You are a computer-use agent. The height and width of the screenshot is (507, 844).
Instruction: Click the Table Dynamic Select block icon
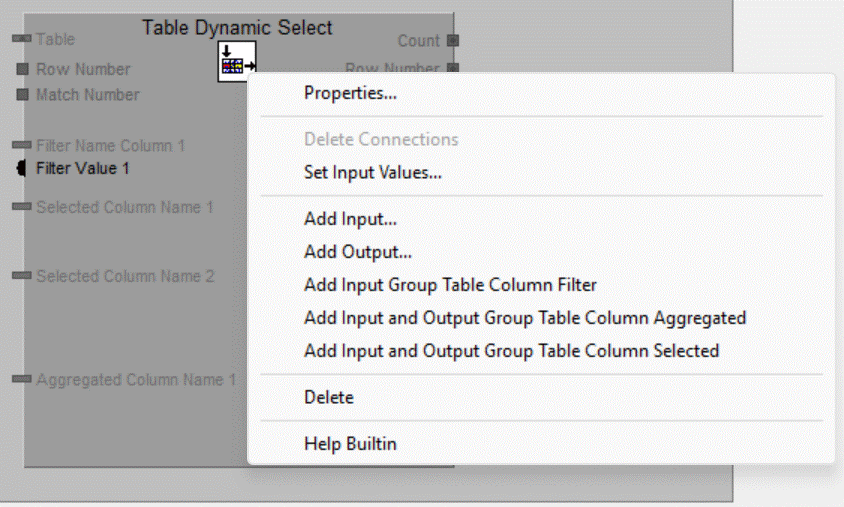pos(237,62)
